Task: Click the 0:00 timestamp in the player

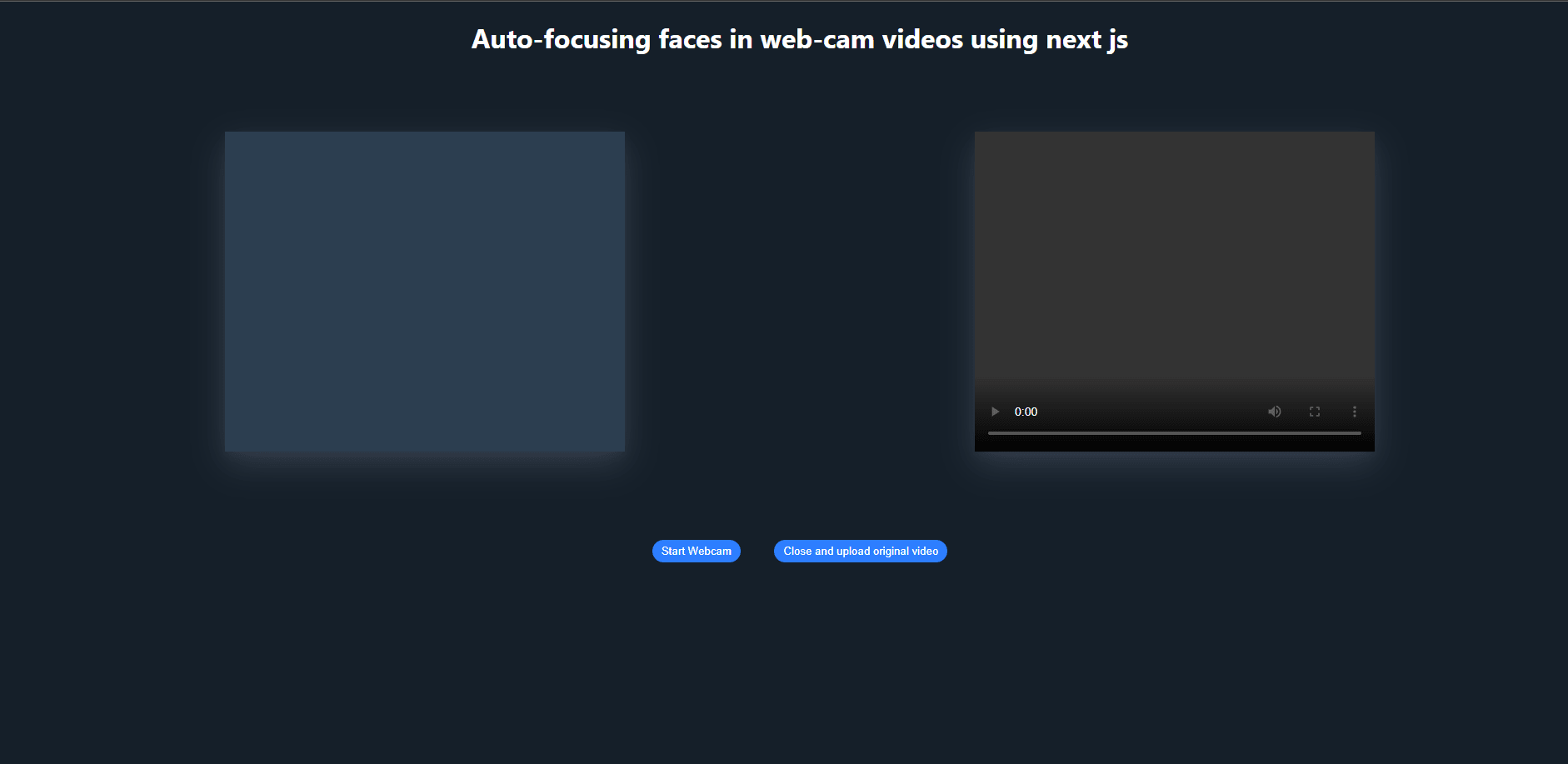Action: (1026, 411)
